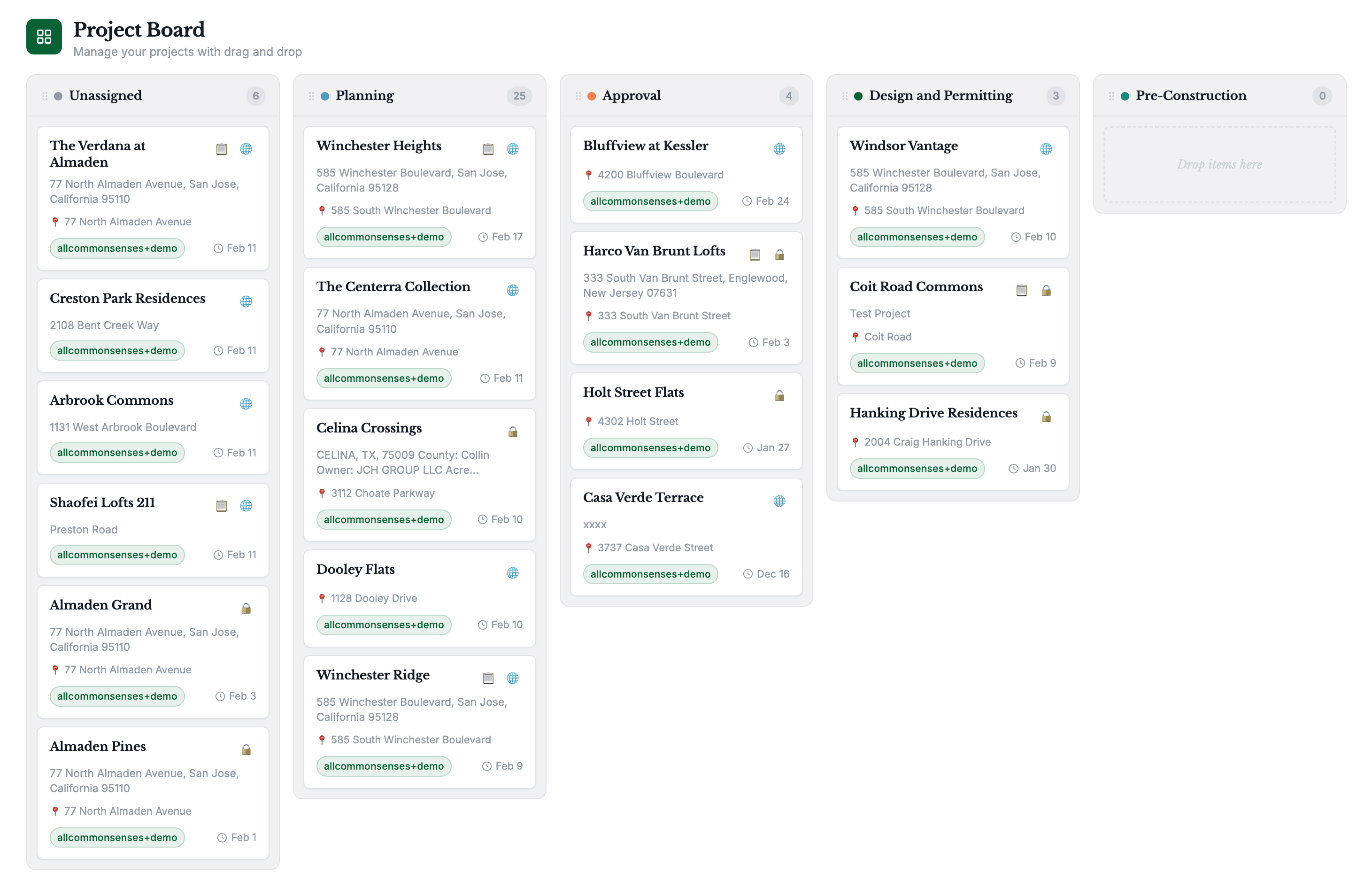The height and width of the screenshot is (895, 1372).
Task: Click the lock icon on Harco Van Brunt Lofts
Action: (779, 255)
